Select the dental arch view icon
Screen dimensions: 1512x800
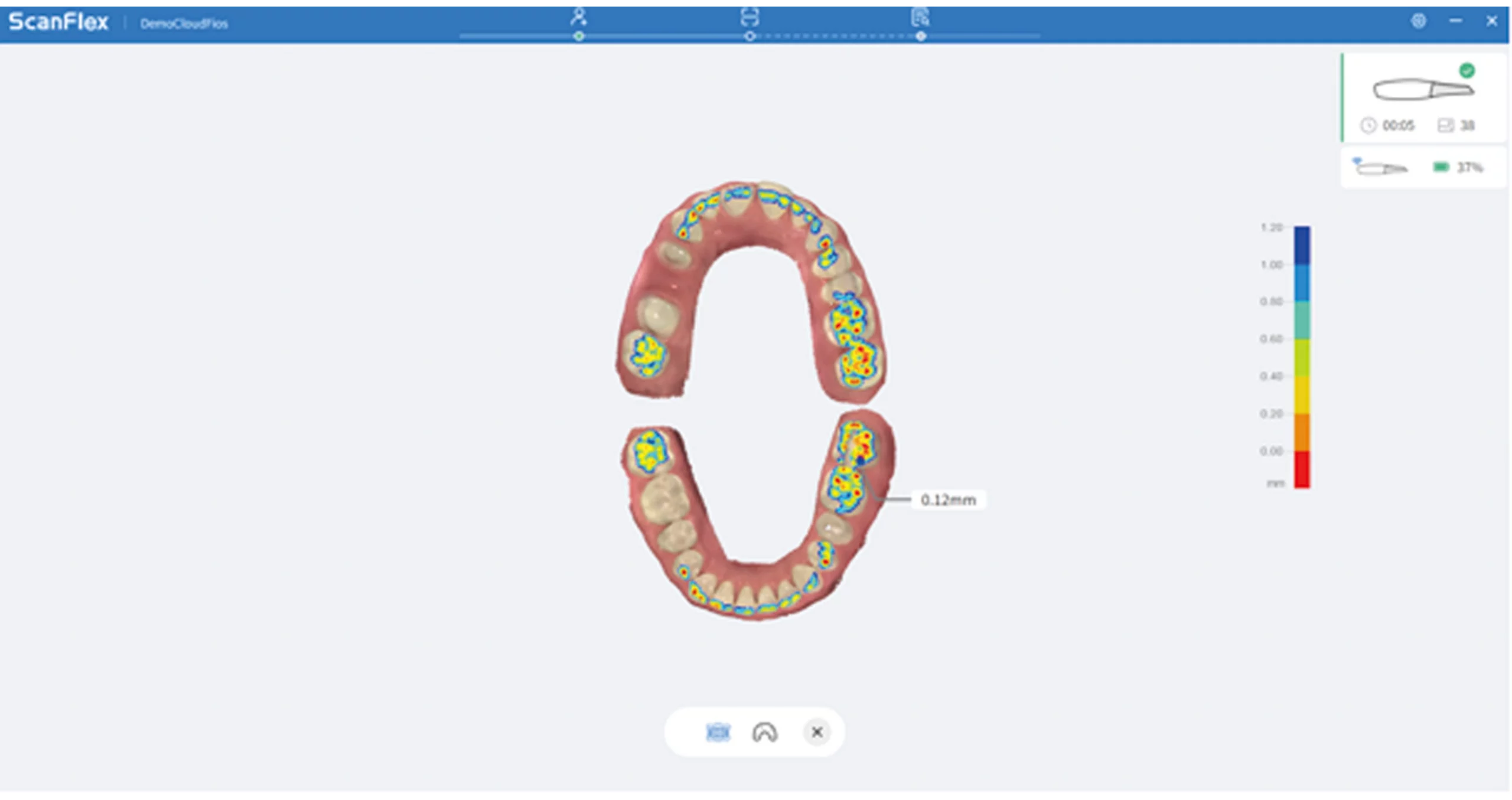click(765, 732)
